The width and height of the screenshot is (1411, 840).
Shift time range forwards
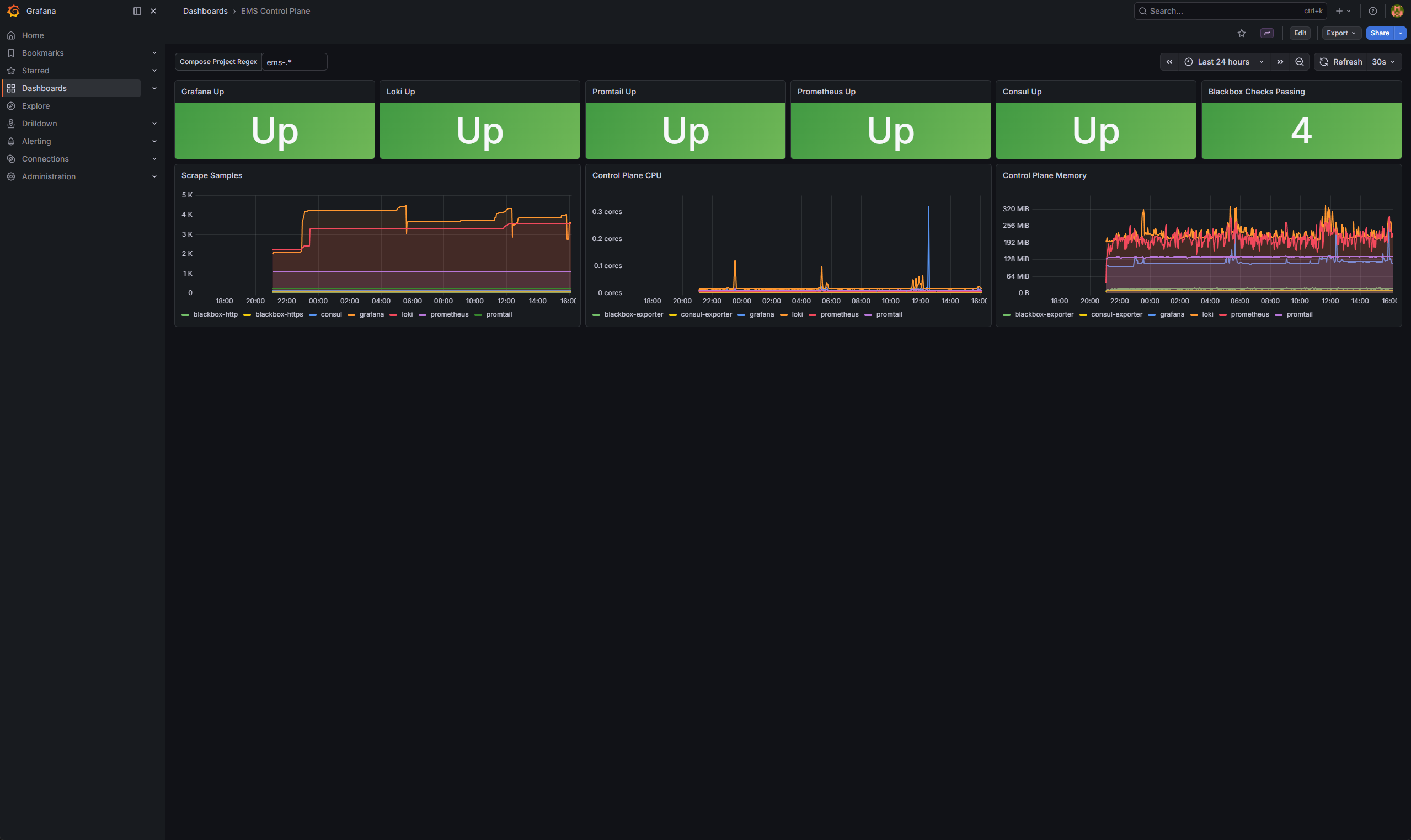[1280, 62]
